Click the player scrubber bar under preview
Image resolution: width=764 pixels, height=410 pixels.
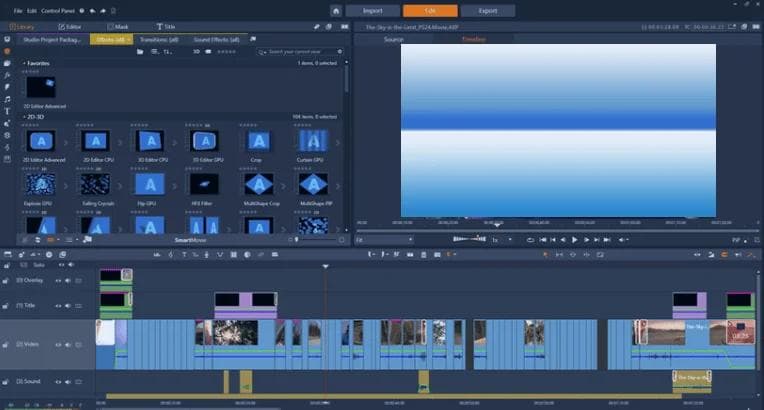pyautogui.click(x=558, y=230)
